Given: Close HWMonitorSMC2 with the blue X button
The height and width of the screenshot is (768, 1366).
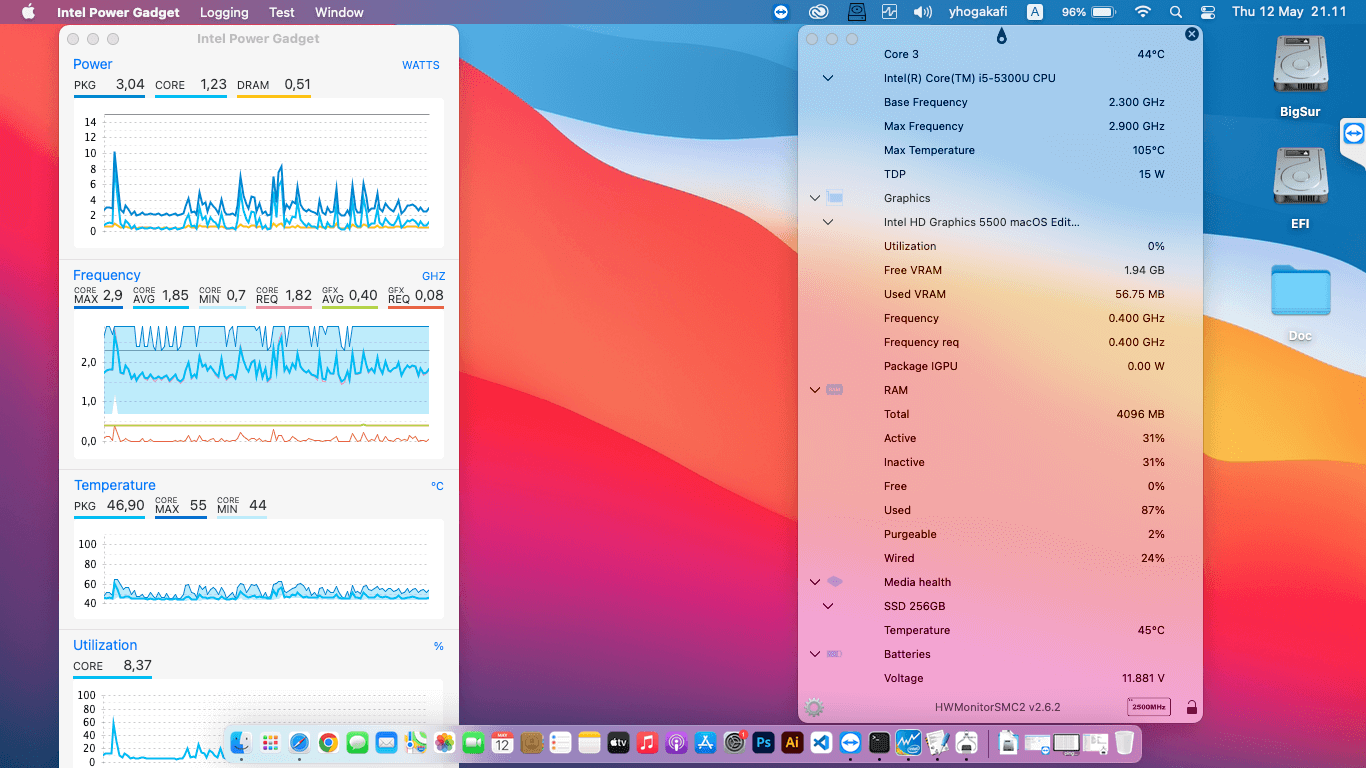Looking at the screenshot, I should (1191, 34).
